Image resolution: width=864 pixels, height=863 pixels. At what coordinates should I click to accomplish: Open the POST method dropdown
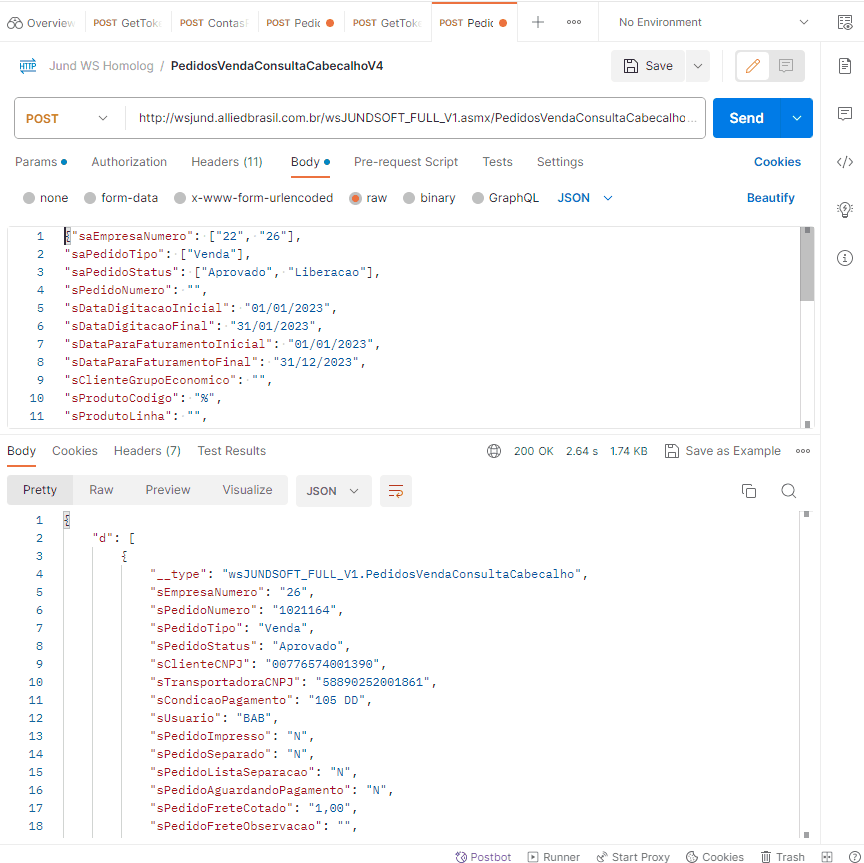point(67,118)
